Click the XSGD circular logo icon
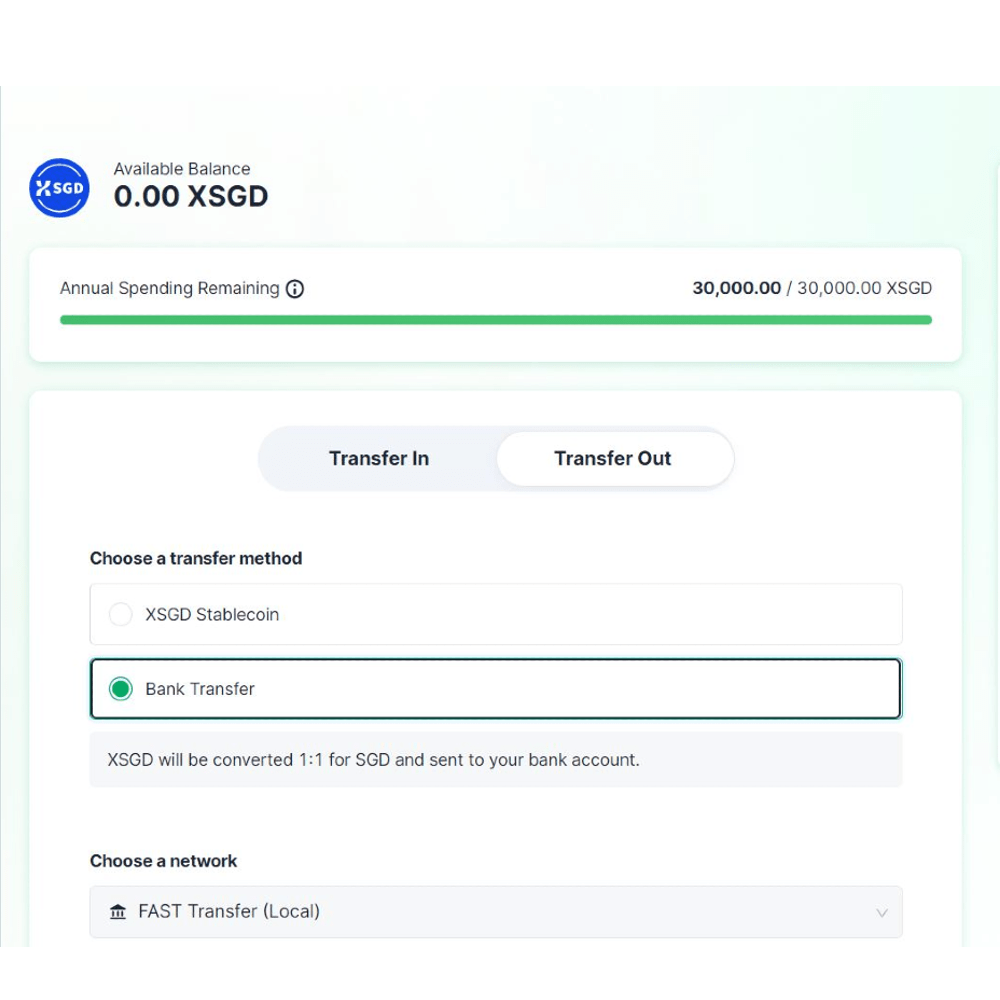Viewport: 1000px width, 1000px height. click(58, 188)
